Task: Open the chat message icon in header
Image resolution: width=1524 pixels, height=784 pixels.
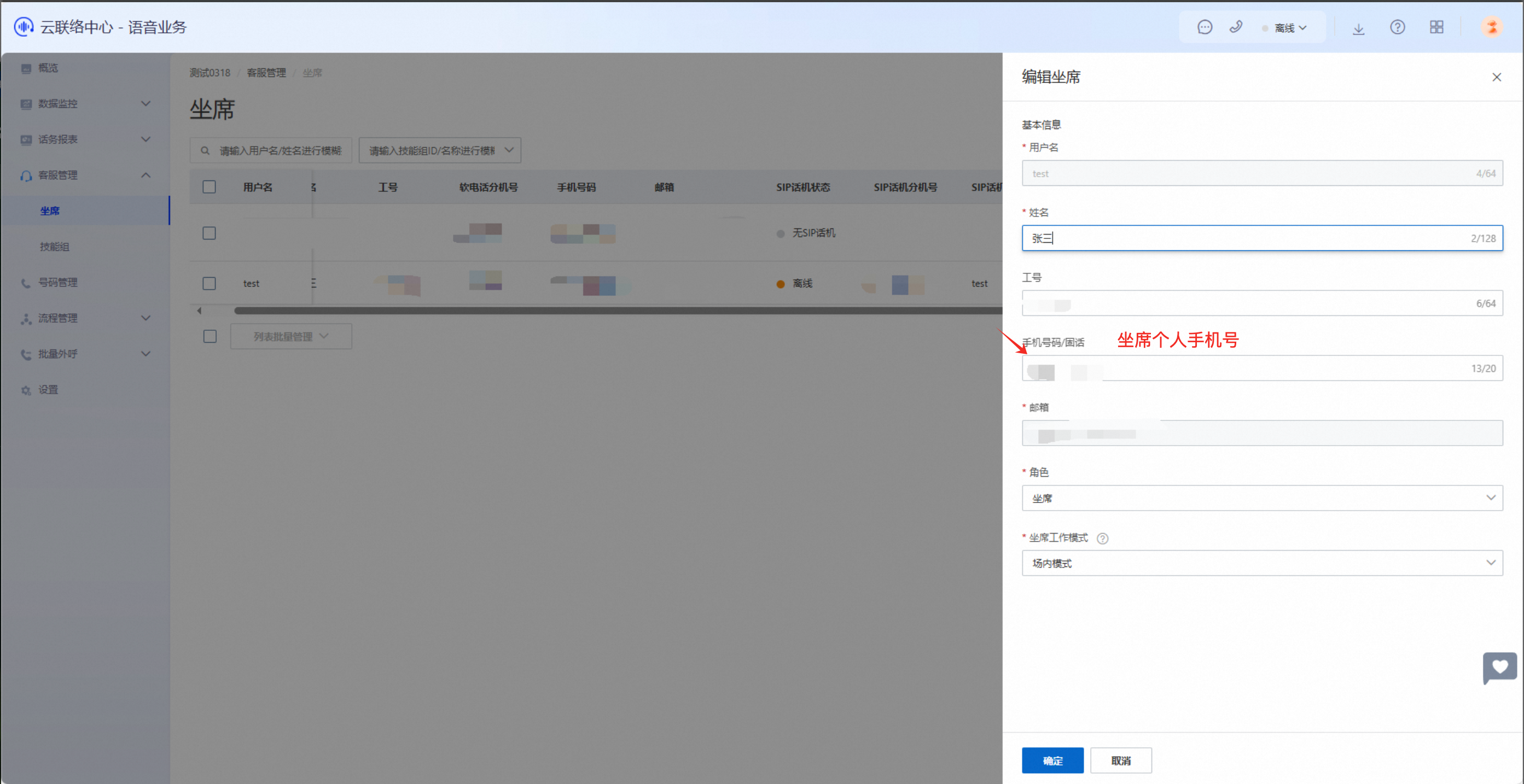Action: coord(1205,27)
